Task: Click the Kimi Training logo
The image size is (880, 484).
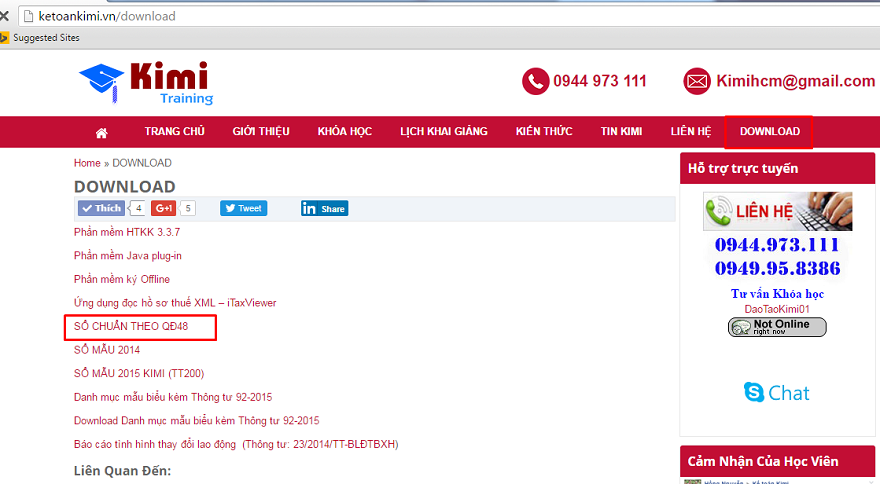Action: (x=145, y=83)
